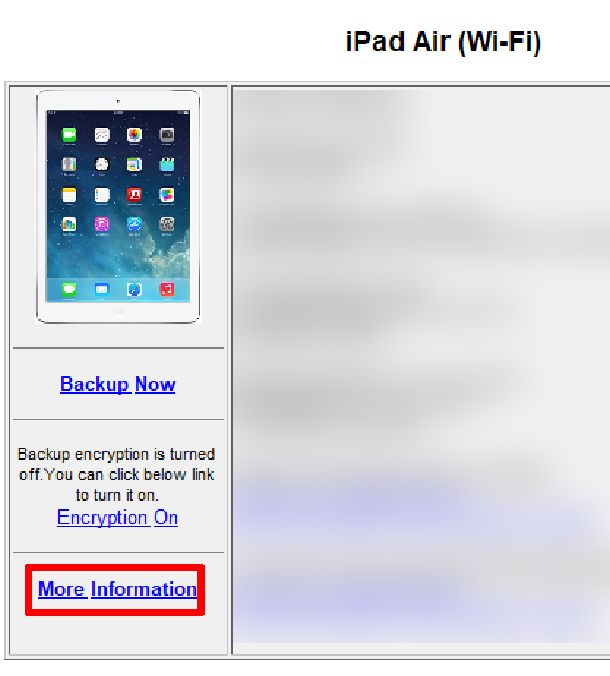Click the Mail envelope icon in iPad dock
This screenshot has height=676, width=610.
(x=102, y=289)
